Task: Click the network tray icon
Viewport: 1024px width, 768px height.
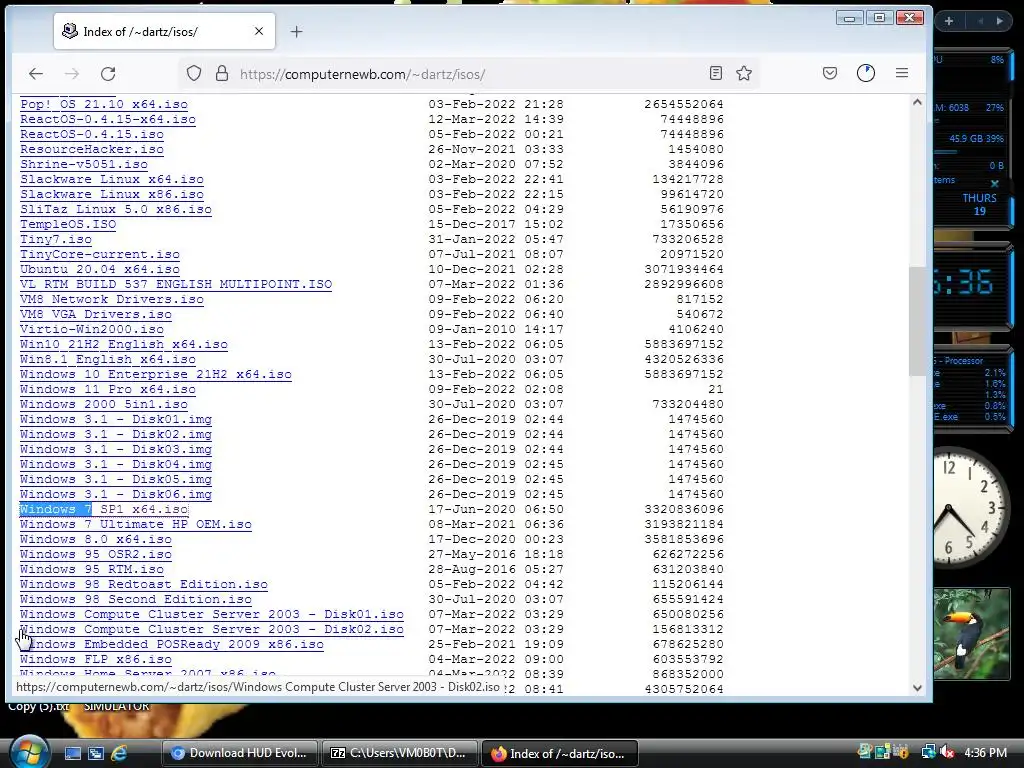Action: point(928,752)
